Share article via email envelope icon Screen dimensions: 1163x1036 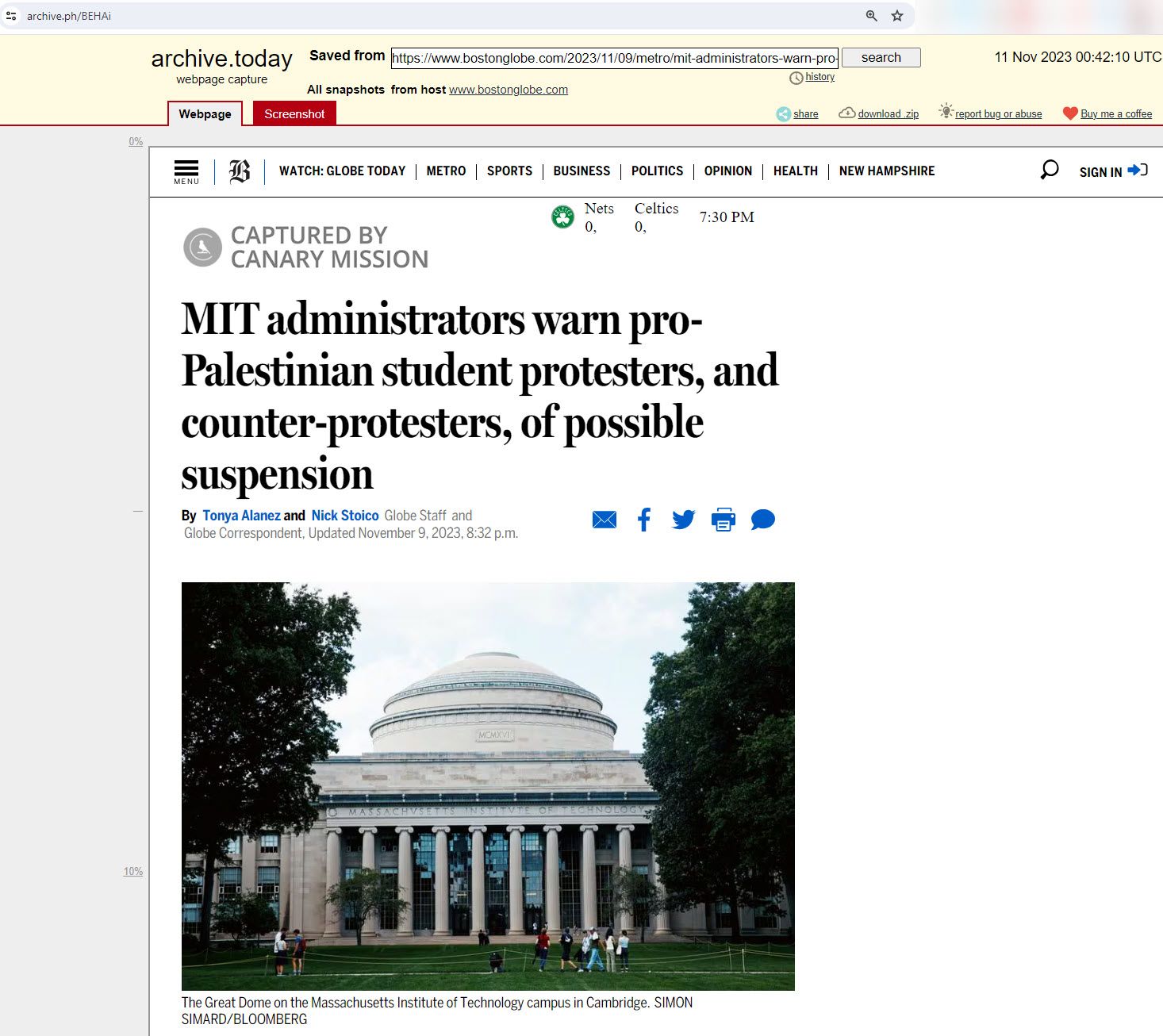click(x=604, y=520)
